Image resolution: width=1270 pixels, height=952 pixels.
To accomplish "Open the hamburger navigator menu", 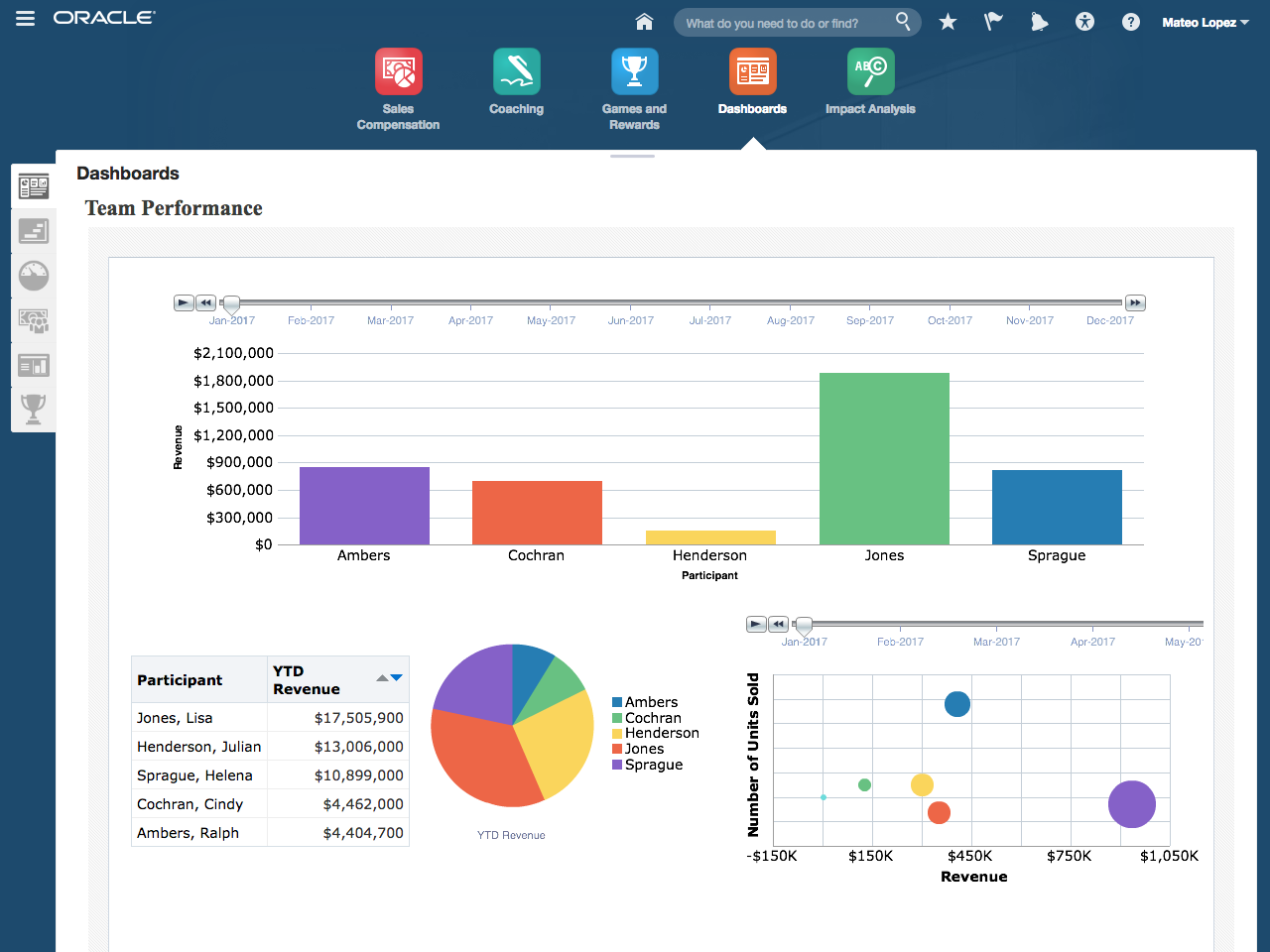I will point(25,18).
